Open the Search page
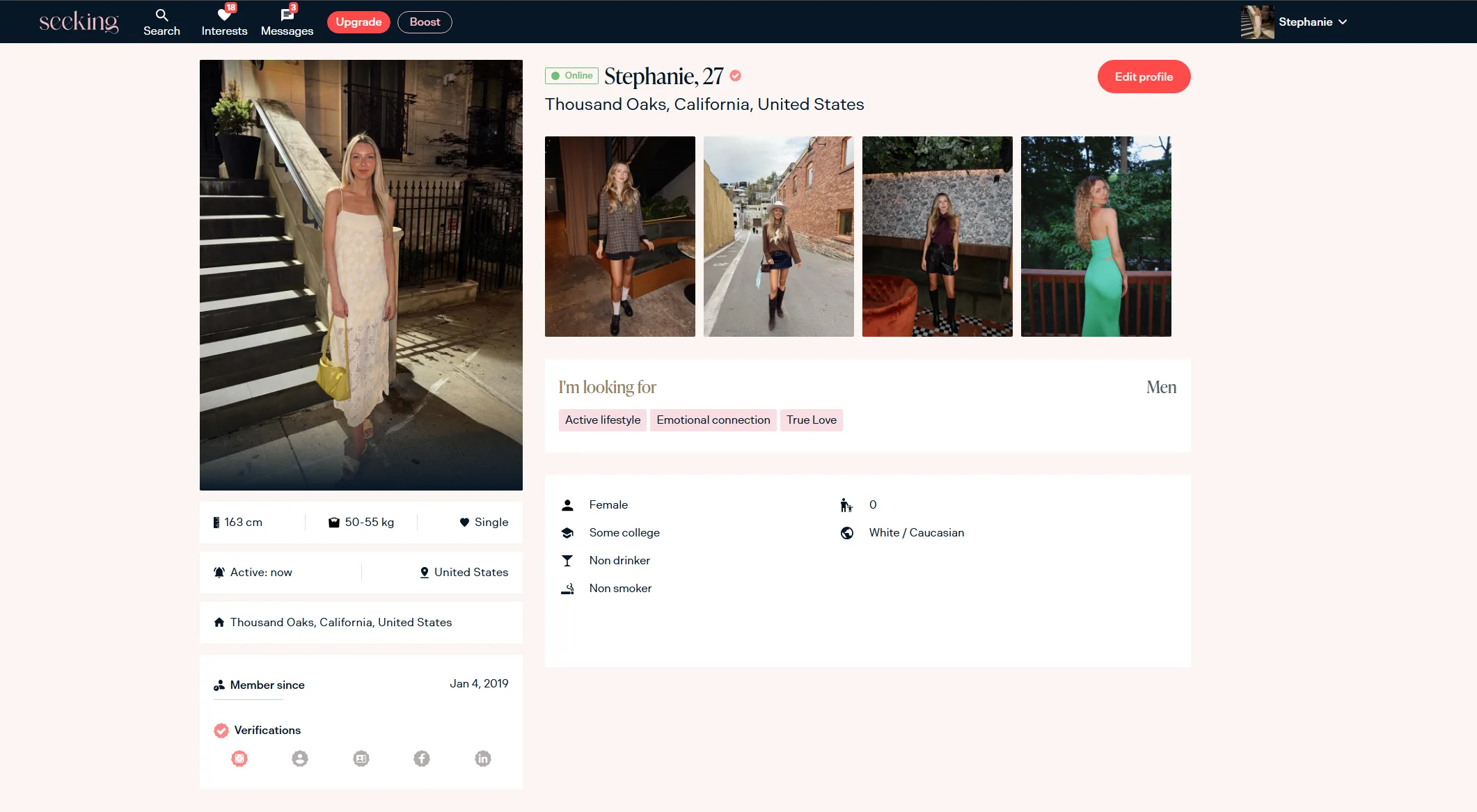 (161, 22)
